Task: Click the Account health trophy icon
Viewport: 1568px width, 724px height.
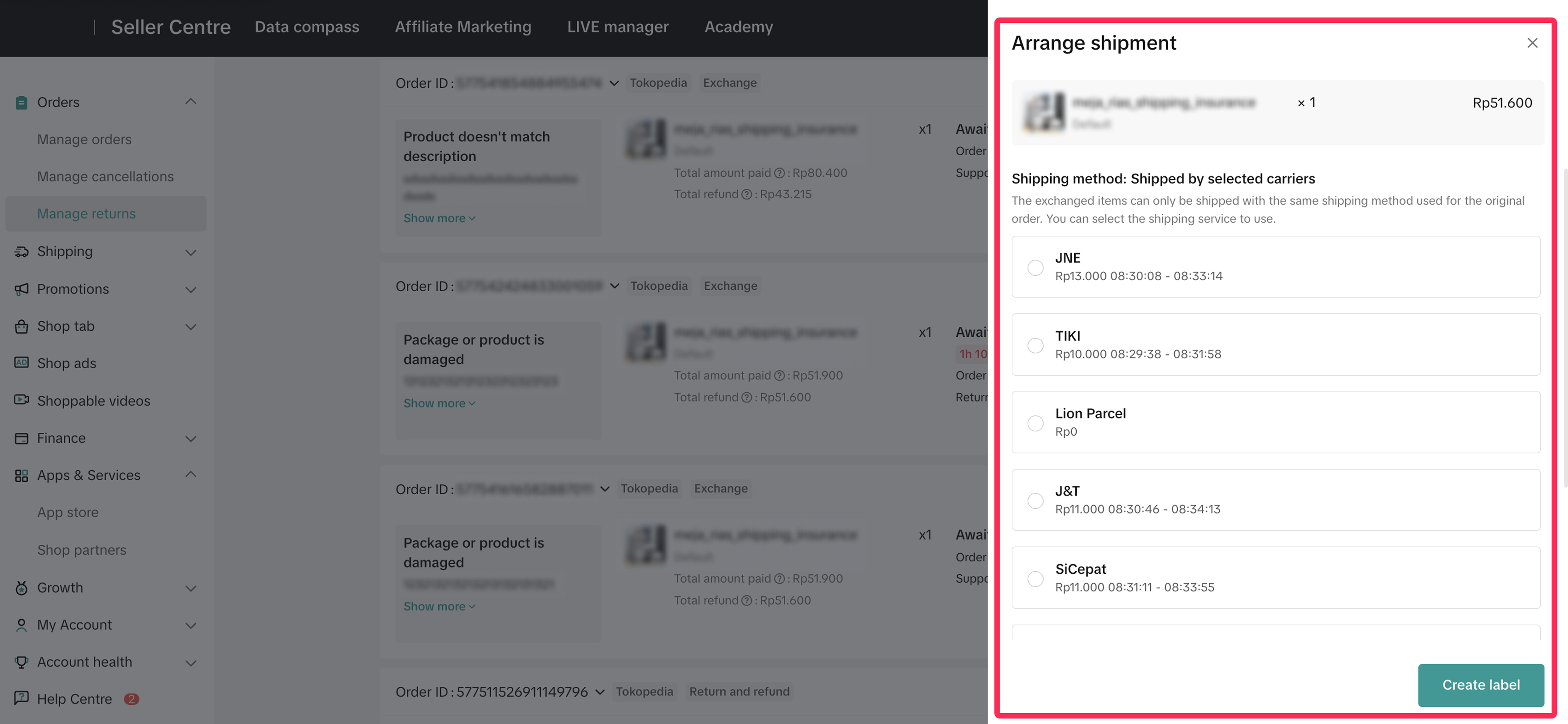Action: coord(21,662)
